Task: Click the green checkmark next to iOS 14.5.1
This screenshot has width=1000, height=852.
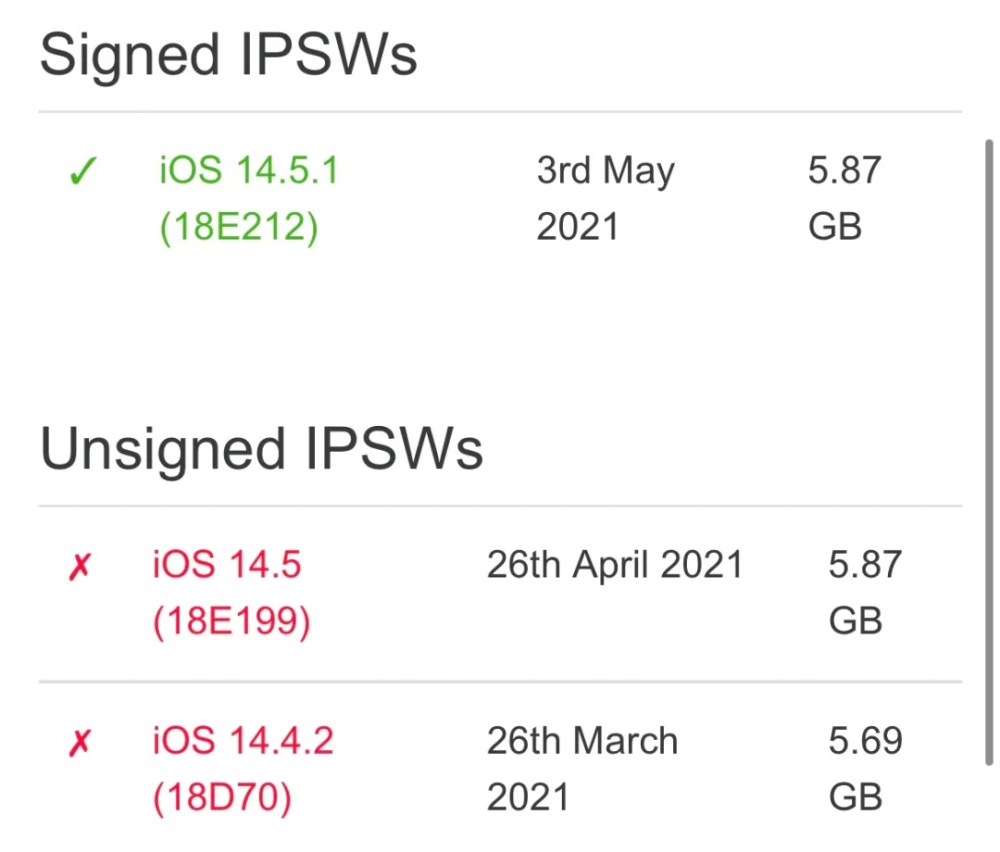Action: 83,171
